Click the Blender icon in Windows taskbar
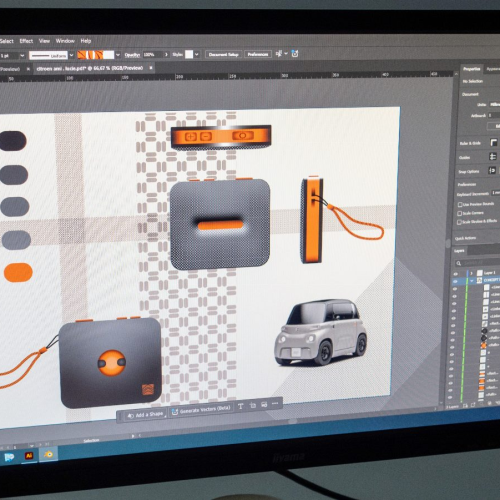The width and height of the screenshot is (500, 500). [x=48, y=454]
